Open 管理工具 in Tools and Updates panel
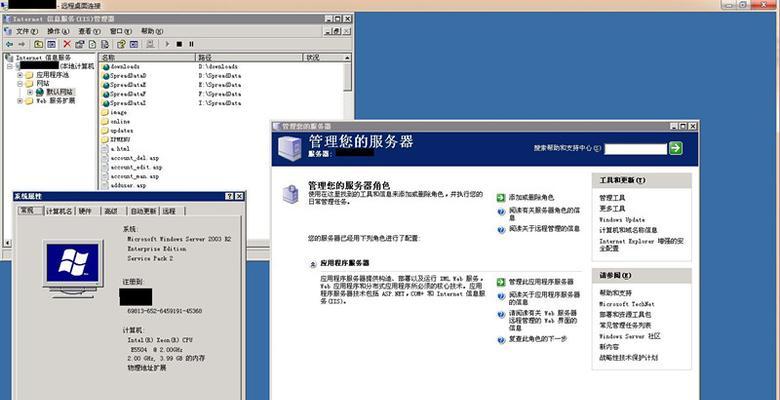 coord(612,198)
